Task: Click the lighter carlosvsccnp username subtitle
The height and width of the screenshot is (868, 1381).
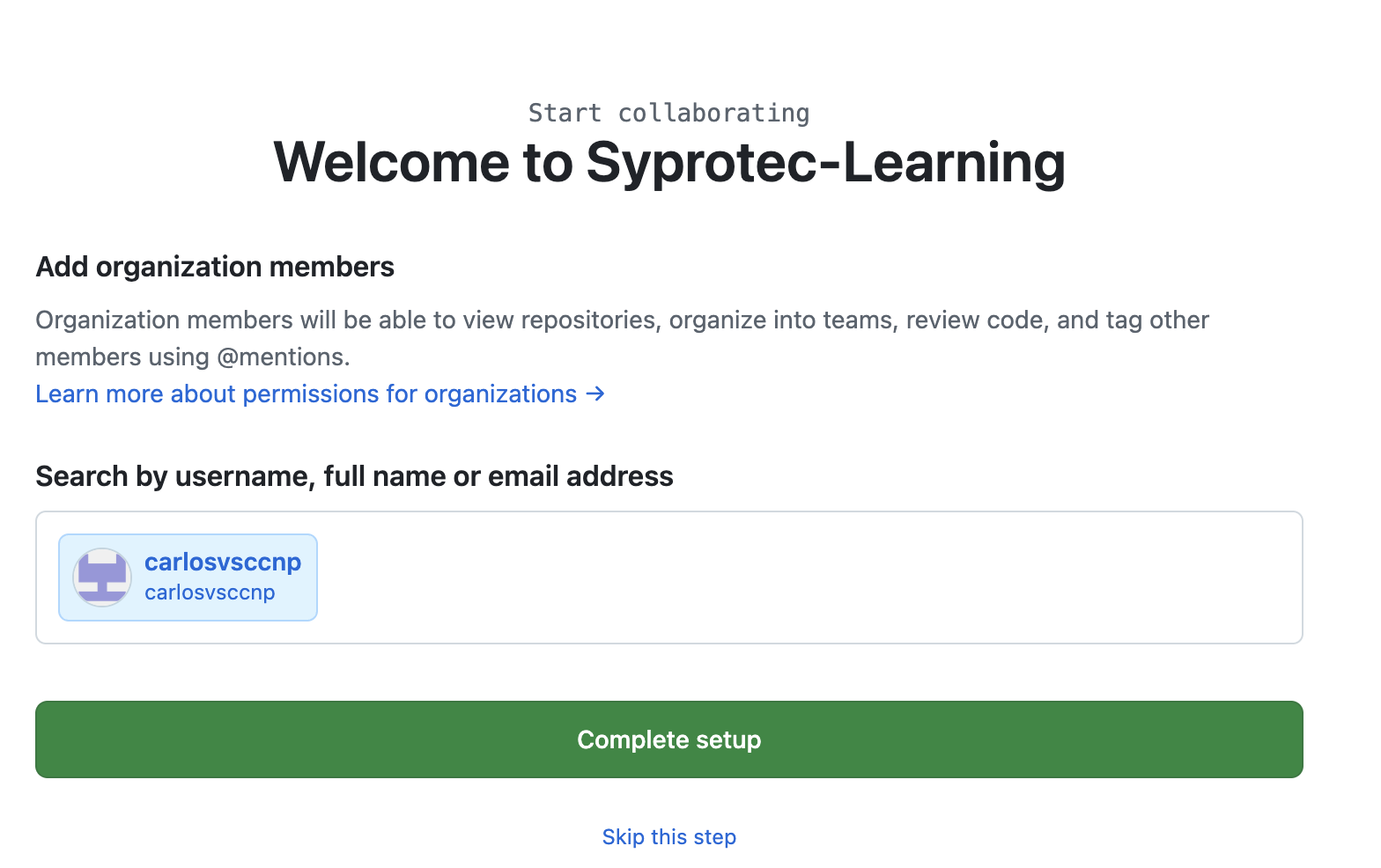Action: pyautogui.click(x=210, y=592)
